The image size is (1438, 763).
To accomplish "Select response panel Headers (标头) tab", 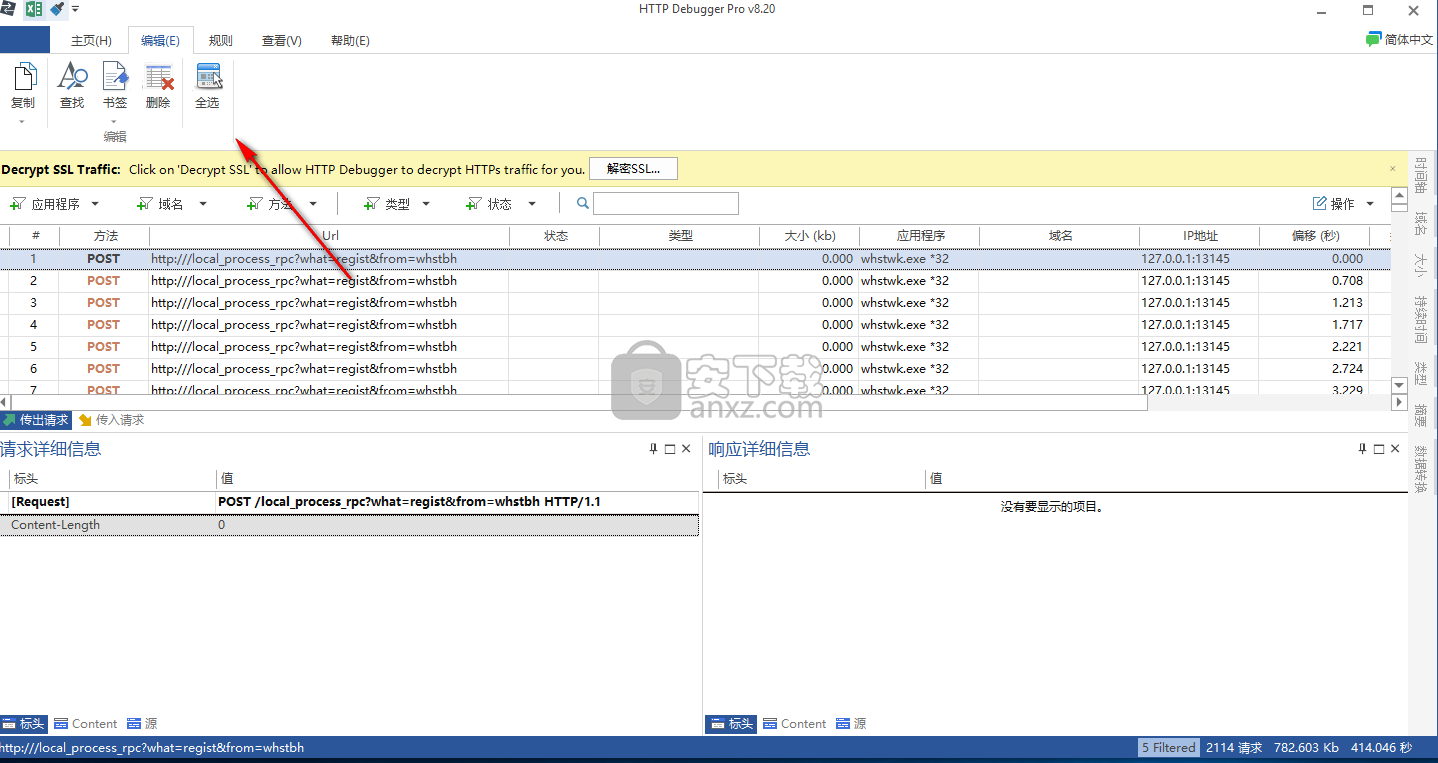I will pos(731,723).
